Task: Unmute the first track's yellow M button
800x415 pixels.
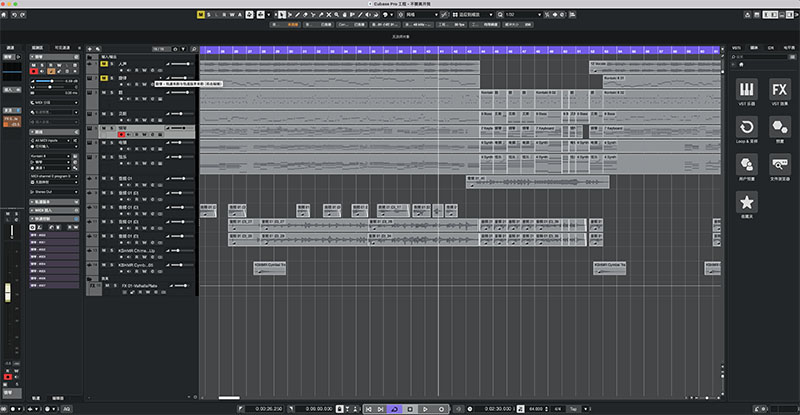Action: pos(104,64)
